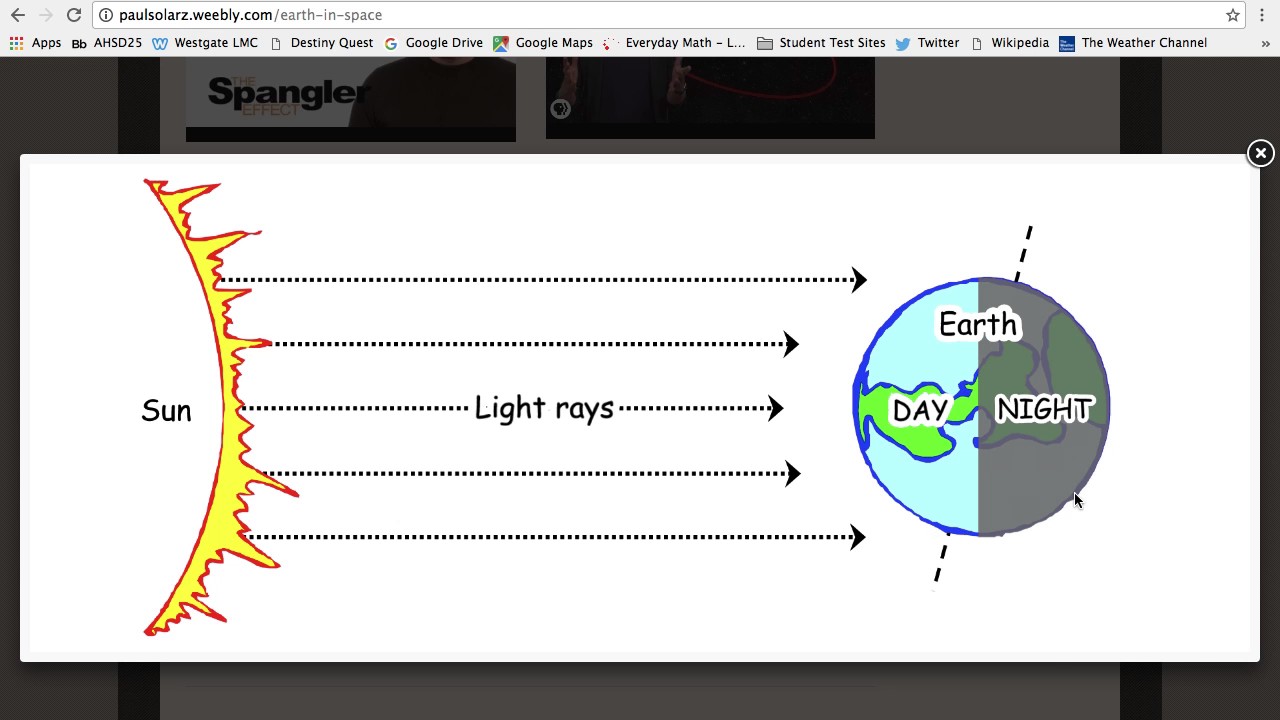Screen dimensions: 1280x720
Task: Open Chrome three-dot menu
Action: coord(1262,15)
